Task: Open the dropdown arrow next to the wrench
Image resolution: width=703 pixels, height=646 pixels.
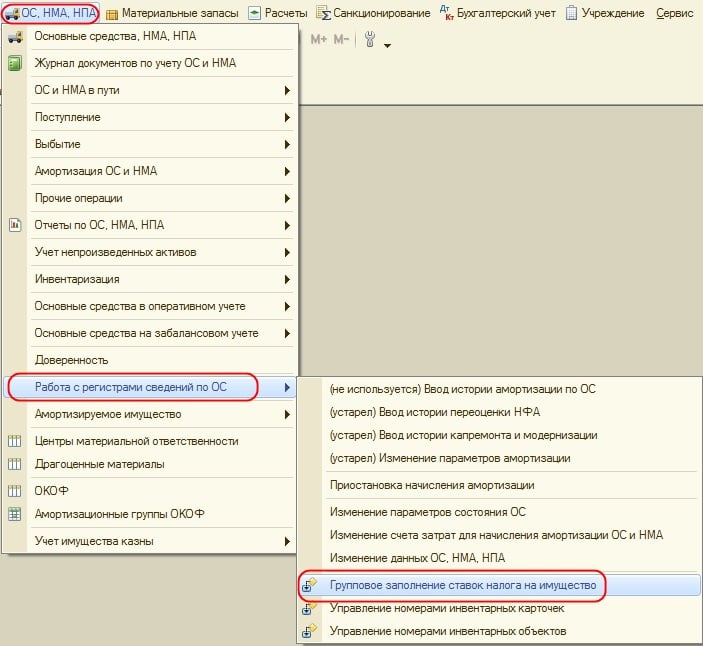Action: pos(387,45)
